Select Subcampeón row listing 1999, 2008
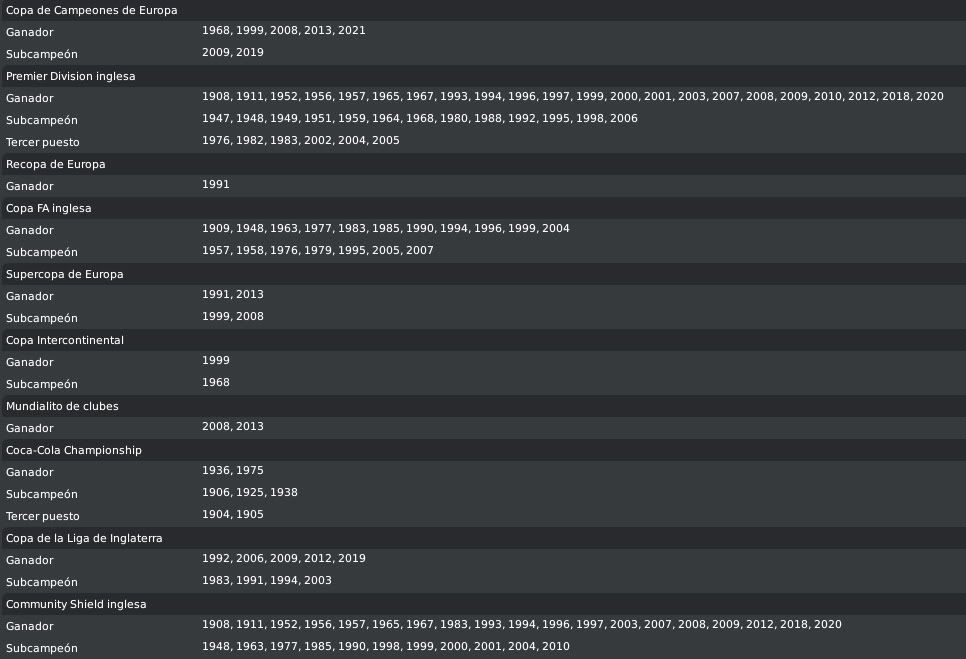 [x=232, y=317]
